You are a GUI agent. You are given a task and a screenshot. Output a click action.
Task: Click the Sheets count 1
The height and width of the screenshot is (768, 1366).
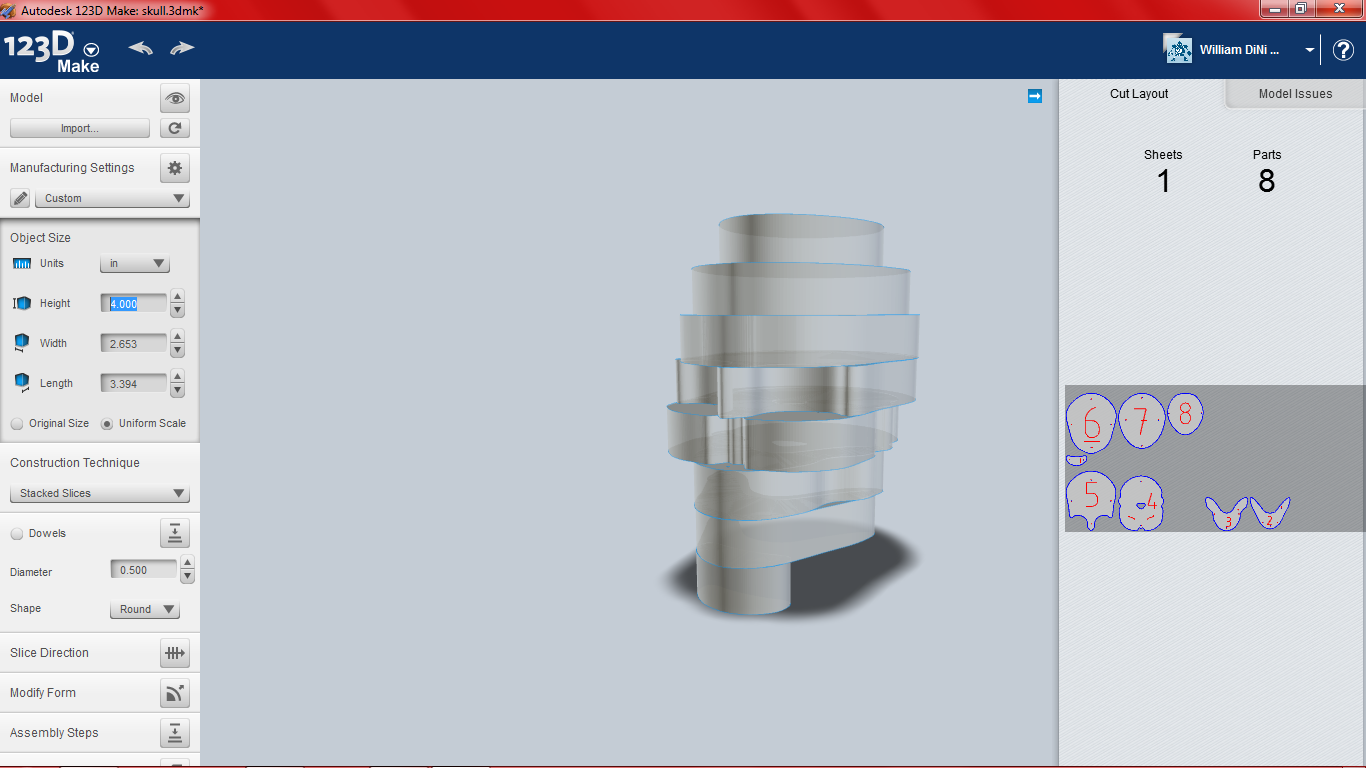[x=1163, y=181]
